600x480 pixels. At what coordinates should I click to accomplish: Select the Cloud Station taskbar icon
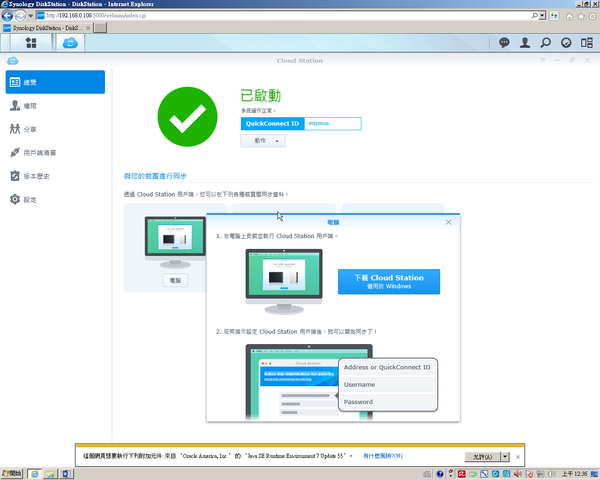[70, 42]
